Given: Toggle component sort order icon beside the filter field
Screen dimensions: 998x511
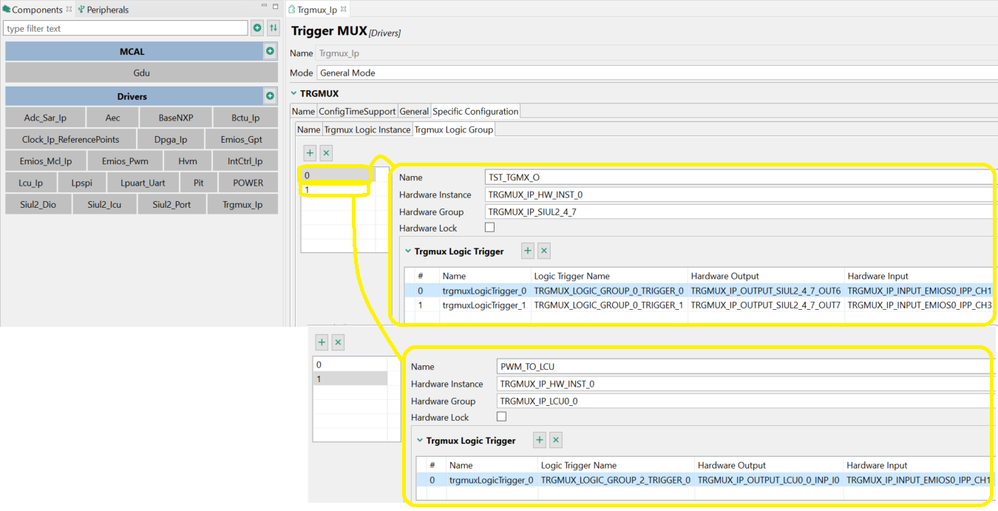Looking at the screenshot, I should [273, 28].
